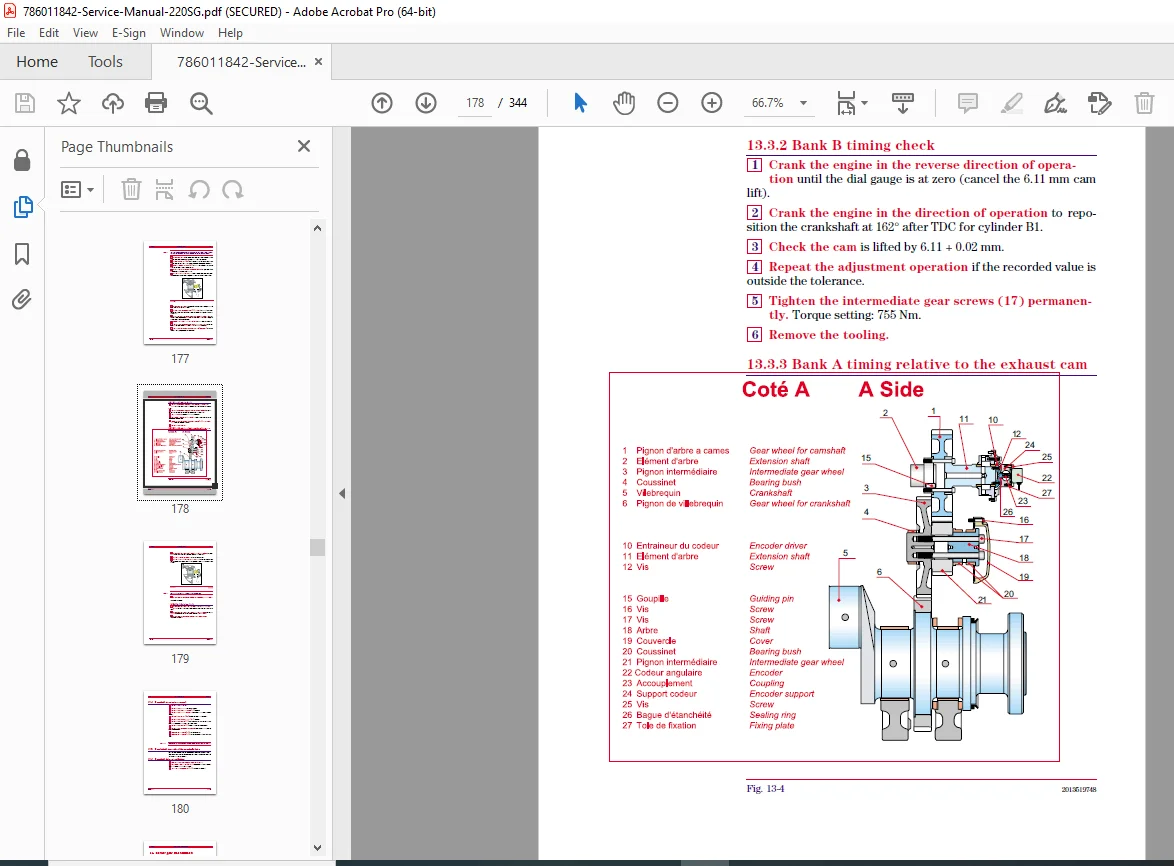Activate the selection arrow tool

(580, 103)
